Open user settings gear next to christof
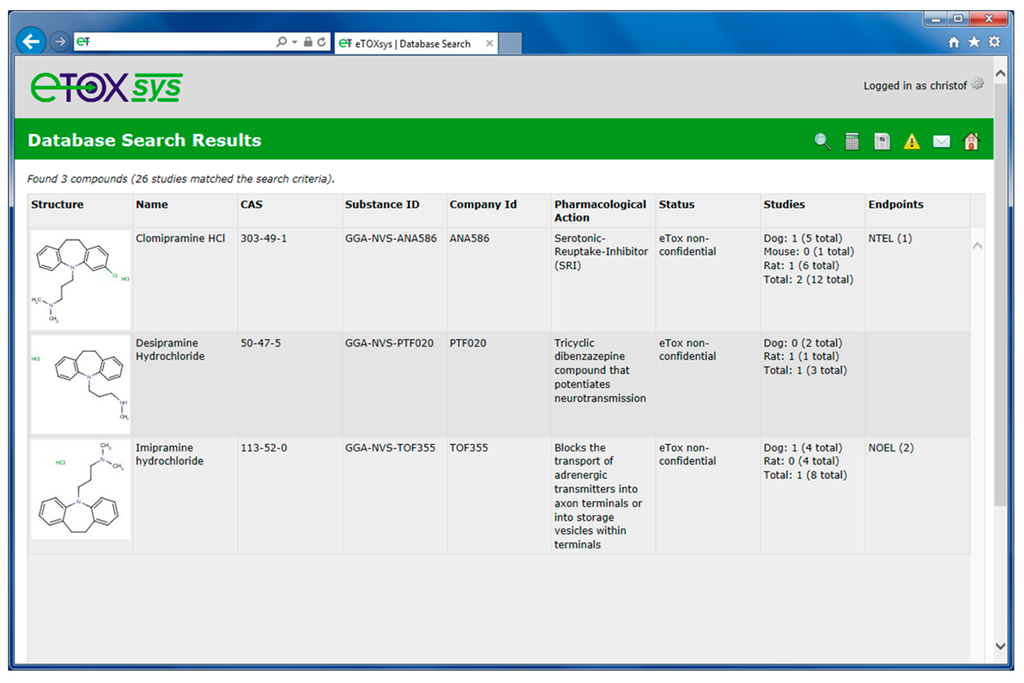 (x=977, y=85)
